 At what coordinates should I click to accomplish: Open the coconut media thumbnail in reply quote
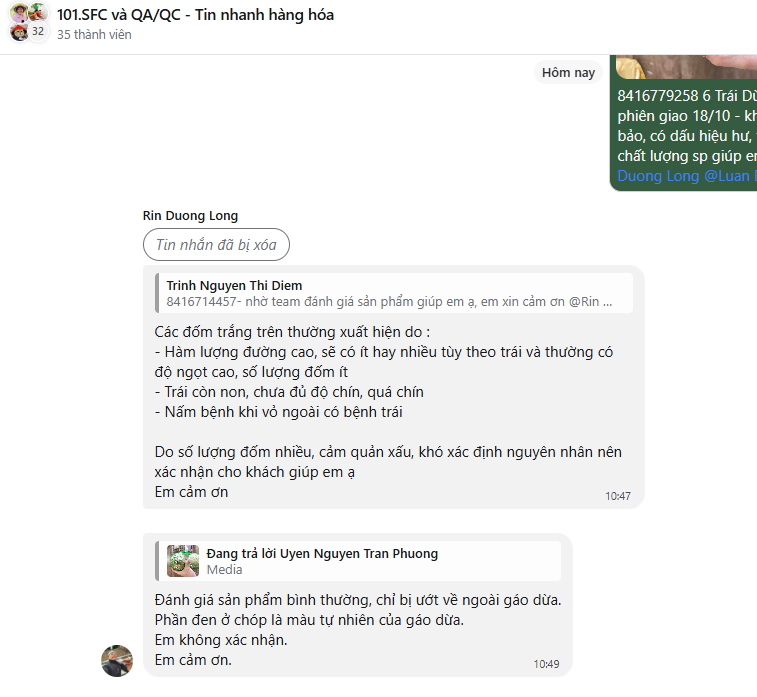point(183,561)
